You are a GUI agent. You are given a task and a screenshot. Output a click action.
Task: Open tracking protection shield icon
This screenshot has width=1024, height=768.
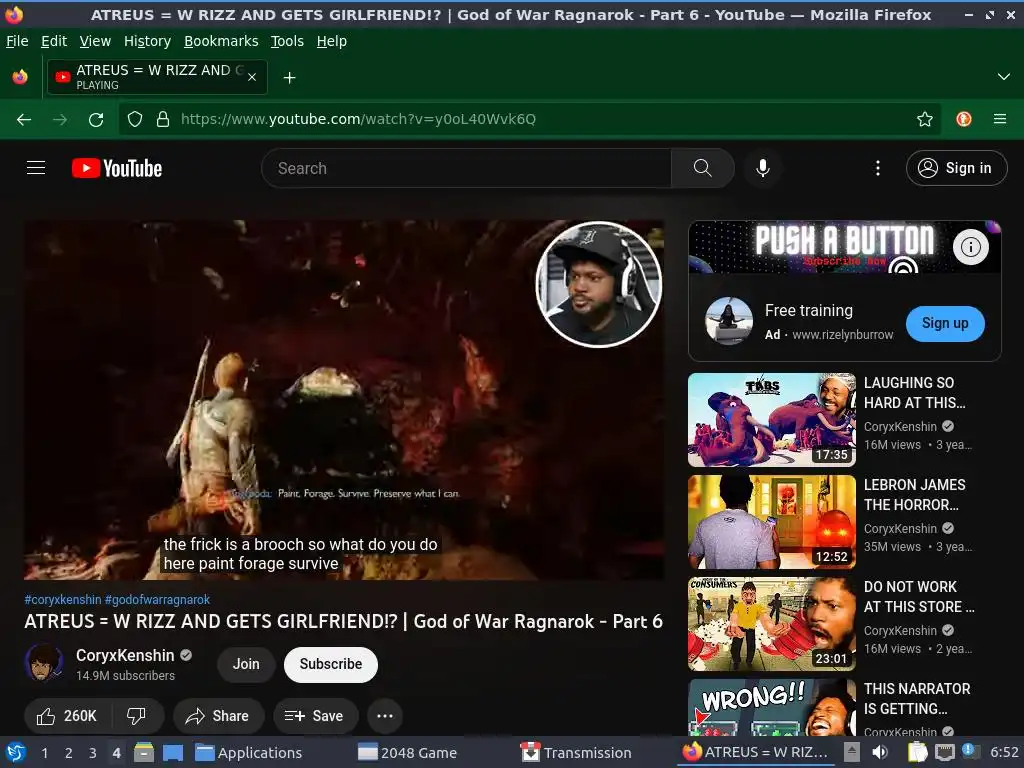pyautogui.click(x=135, y=119)
